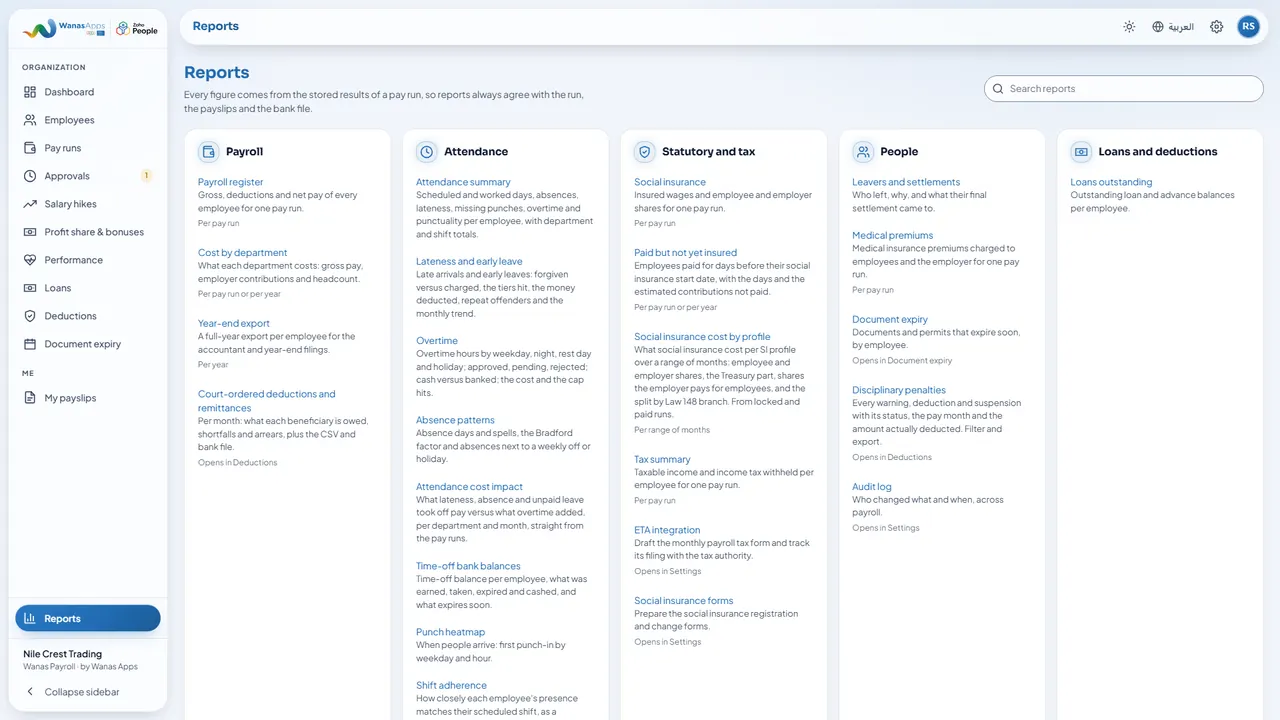Click the Dashboard grid icon in sidebar

pyautogui.click(x=30, y=92)
